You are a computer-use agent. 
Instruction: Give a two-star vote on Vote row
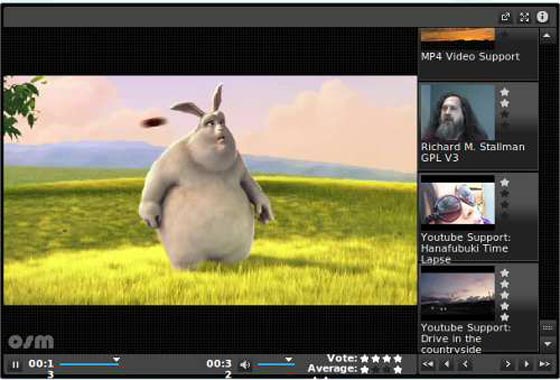pos(375,358)
